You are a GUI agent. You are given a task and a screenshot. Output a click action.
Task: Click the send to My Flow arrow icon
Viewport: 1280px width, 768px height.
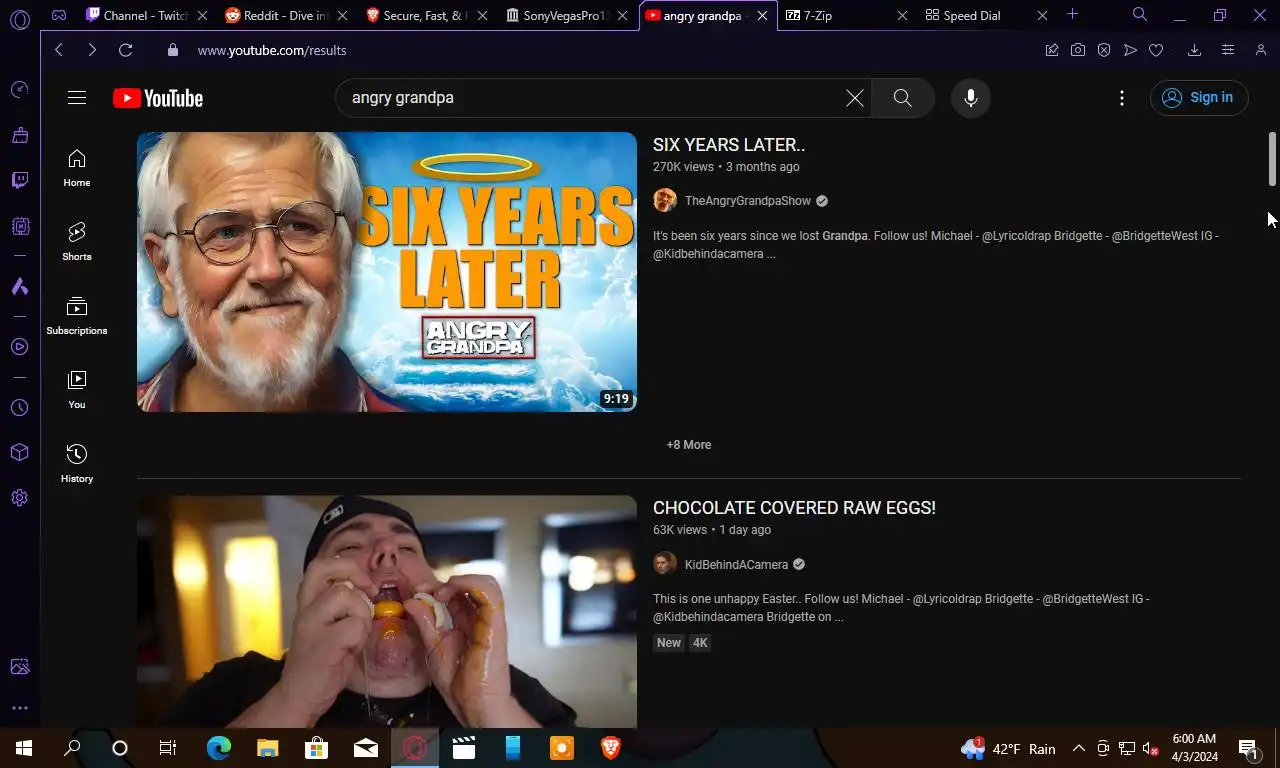point(1130,50)
